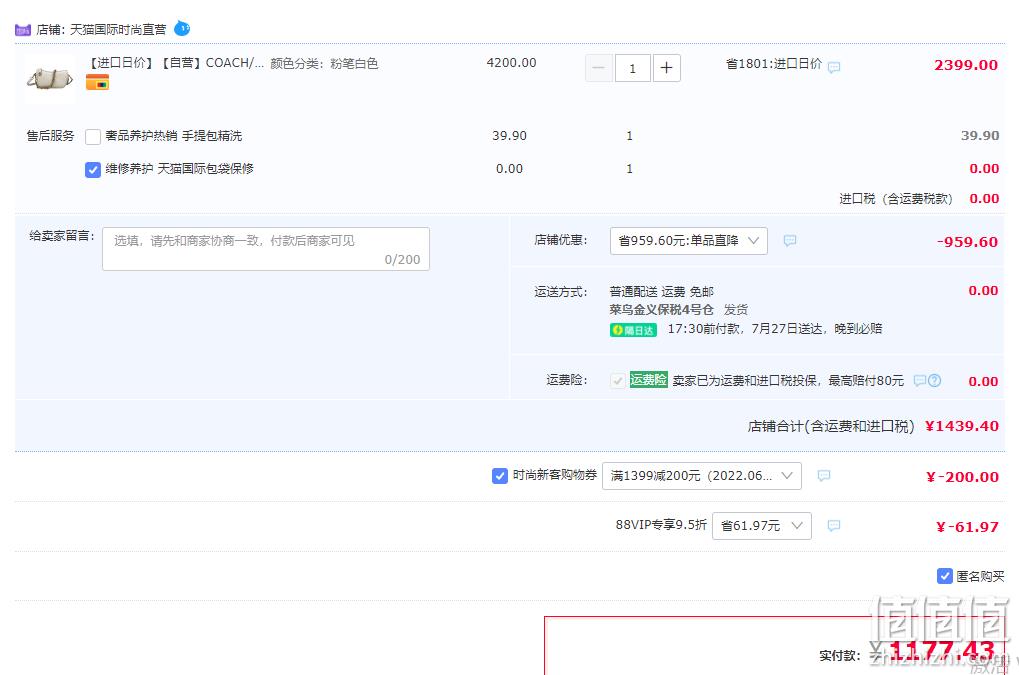Click the comment icon next to 店铺优惠 dropdown
1019x675 pixels.
click(790, 240)
